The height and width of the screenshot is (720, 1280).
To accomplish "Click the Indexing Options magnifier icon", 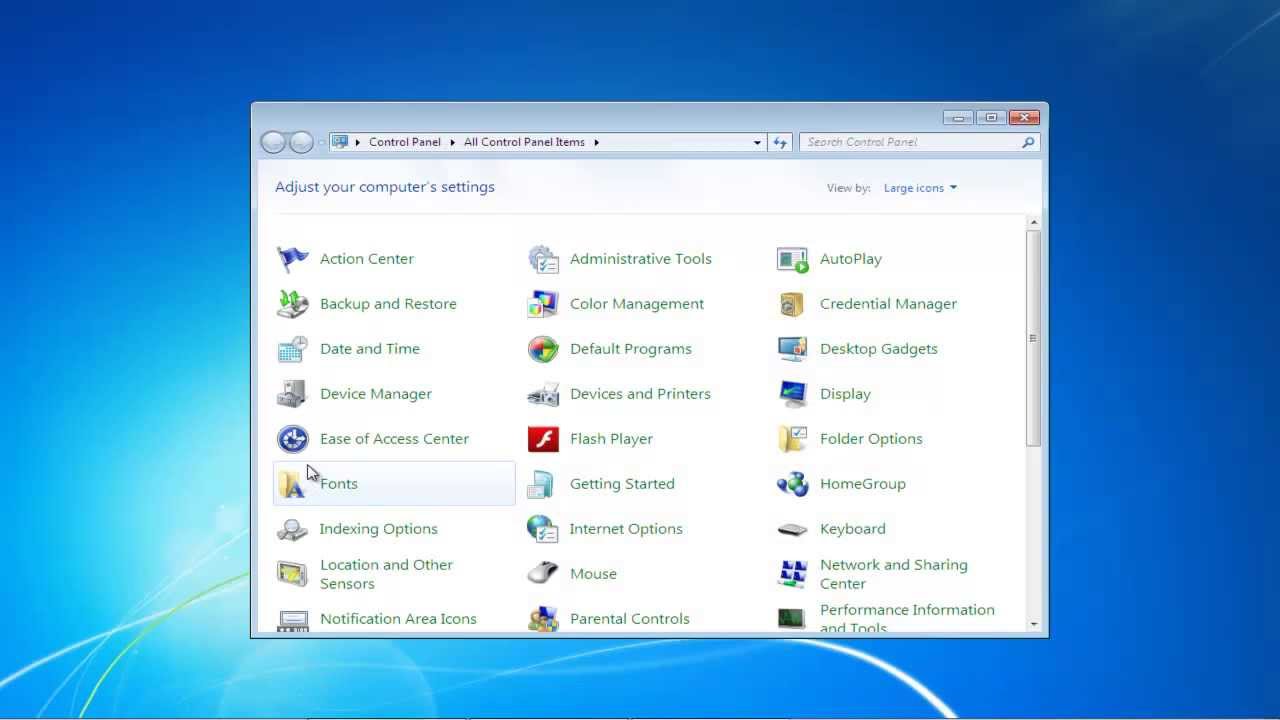I will pyautogui.click(x=293, y=529).
